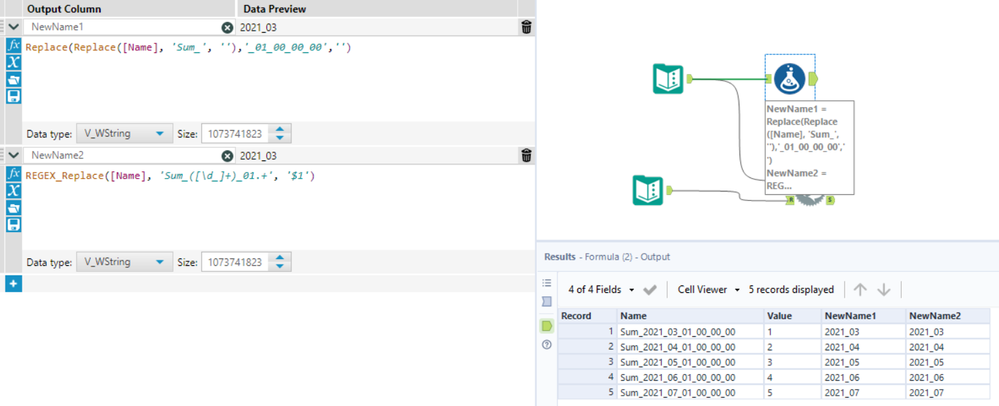This screenshot has height=406, width=999.
Task: Edit the NewName2 size field
Action: tap(235, 262)
